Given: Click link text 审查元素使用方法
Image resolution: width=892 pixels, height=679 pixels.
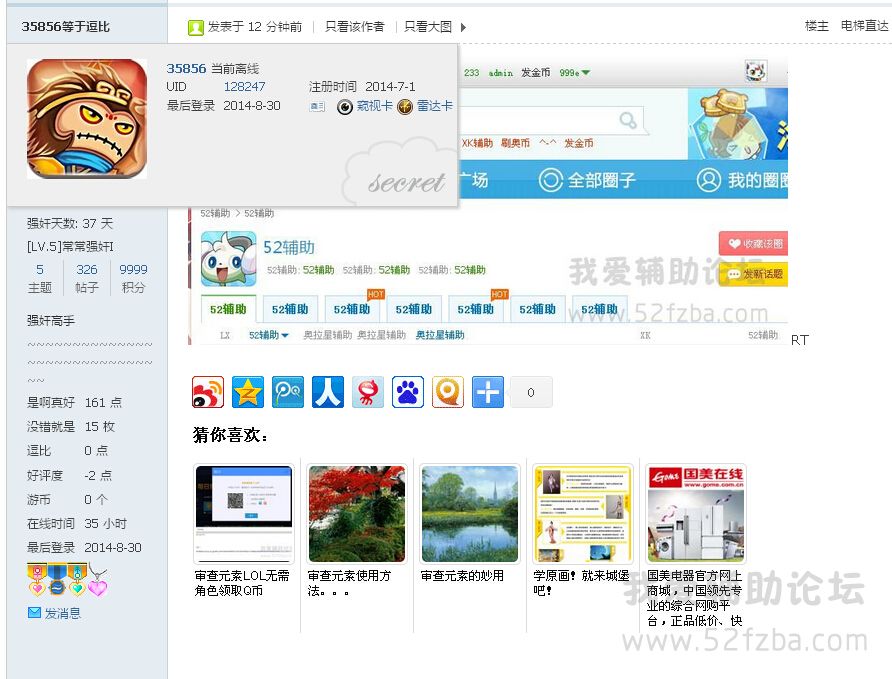Looking at the screenshot, I should pyautogui.click(x=349, y=583).
